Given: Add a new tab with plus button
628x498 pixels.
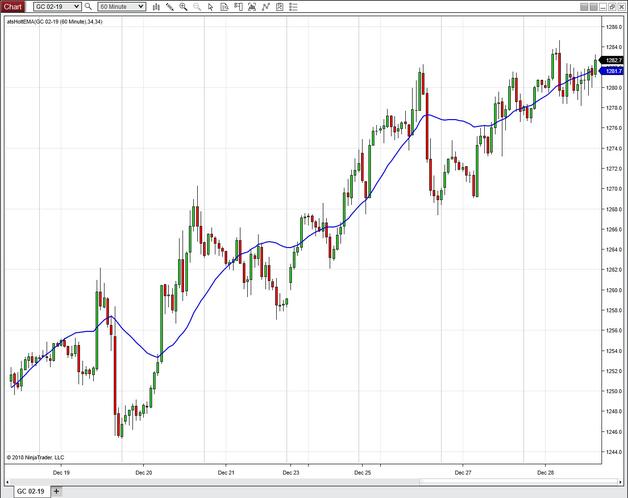Looking at the screenshot, I should coord(57,491).
